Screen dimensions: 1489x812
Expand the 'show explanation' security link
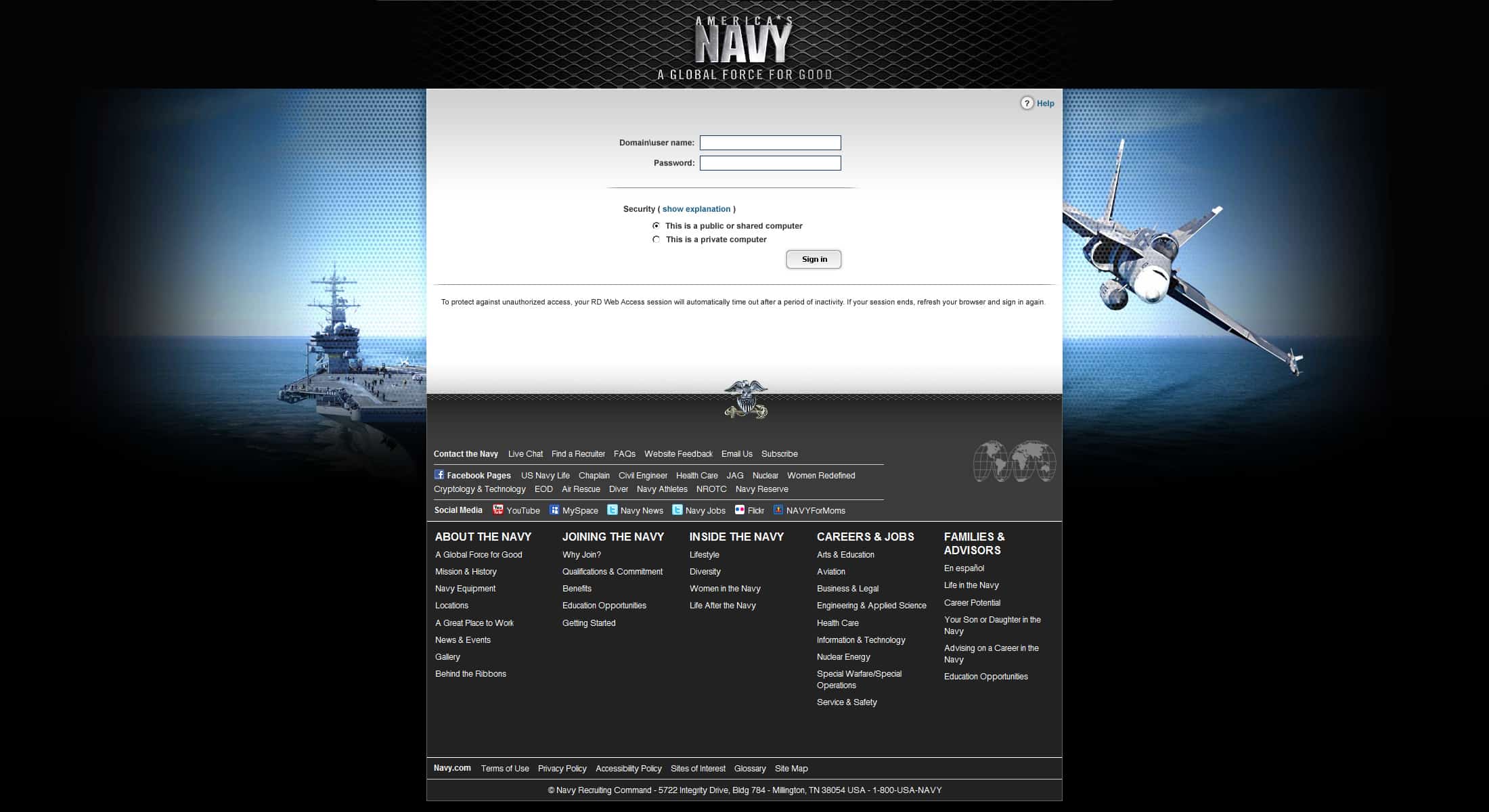tap(696, 209)
